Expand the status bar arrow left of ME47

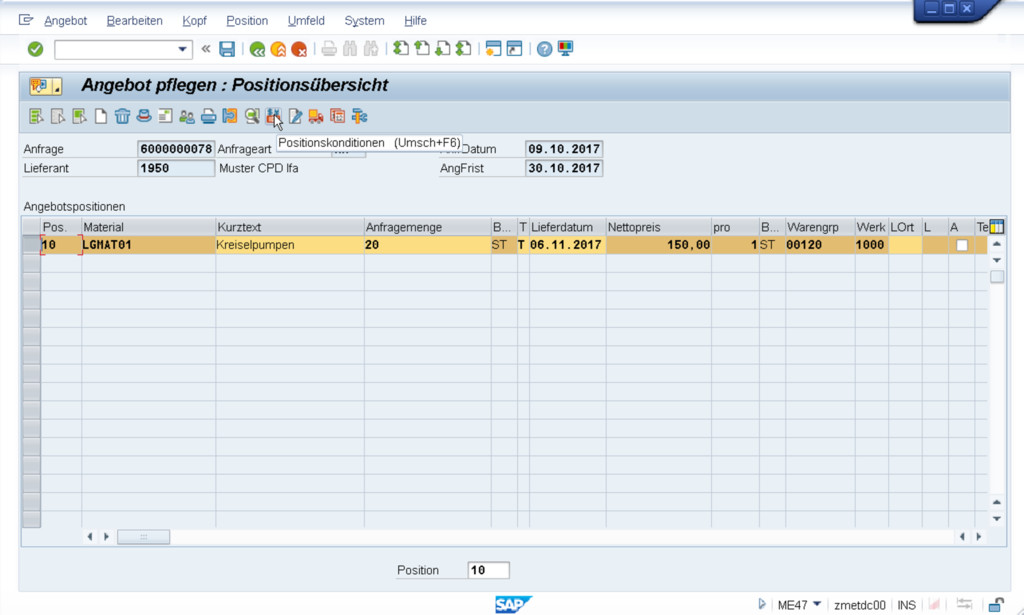click(x=763, y=604)
